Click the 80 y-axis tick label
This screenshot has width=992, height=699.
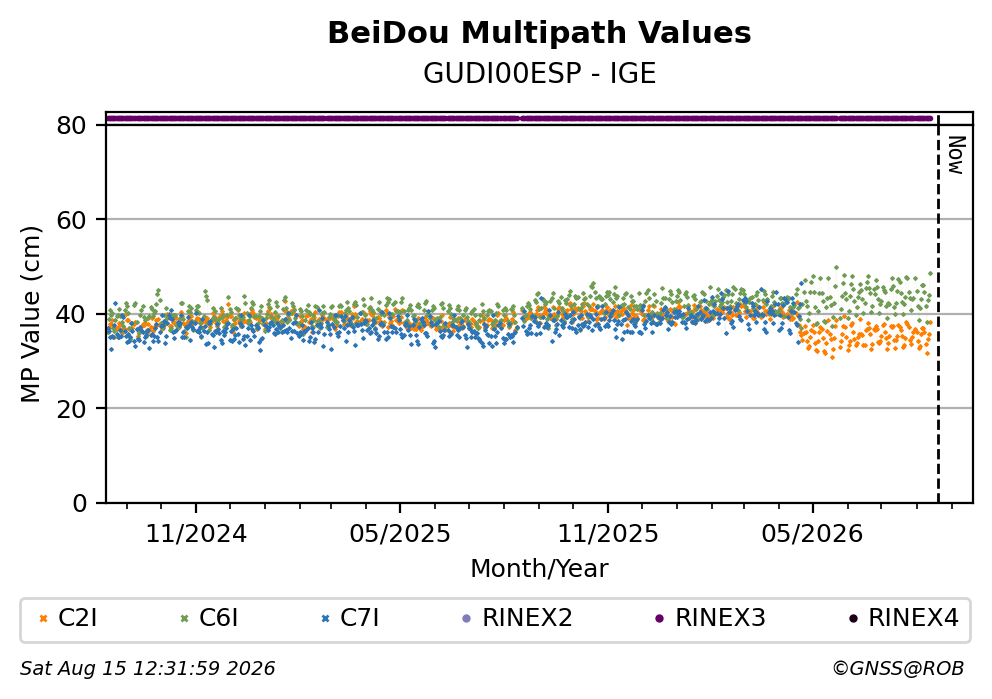coord(71,126)
